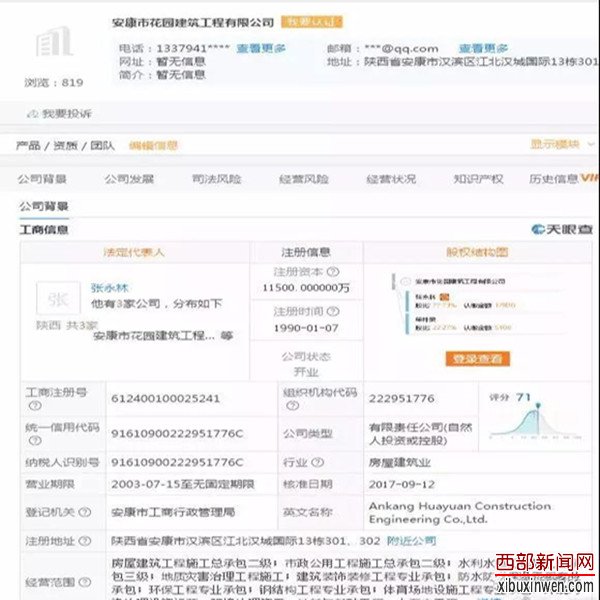Click the help icon under 工商注册号
This screenshot has width=600, height=600.
(35, 406)
